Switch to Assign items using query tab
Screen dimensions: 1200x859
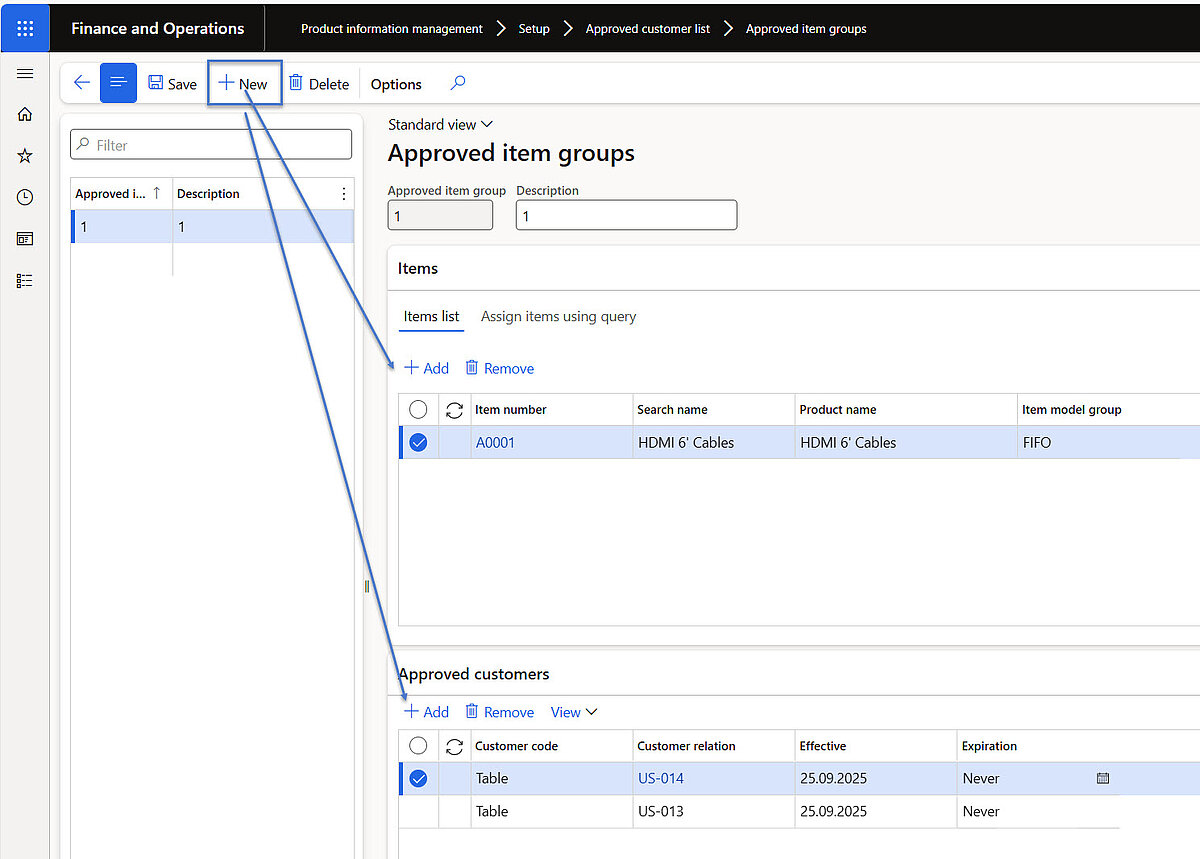coord(558,316)
